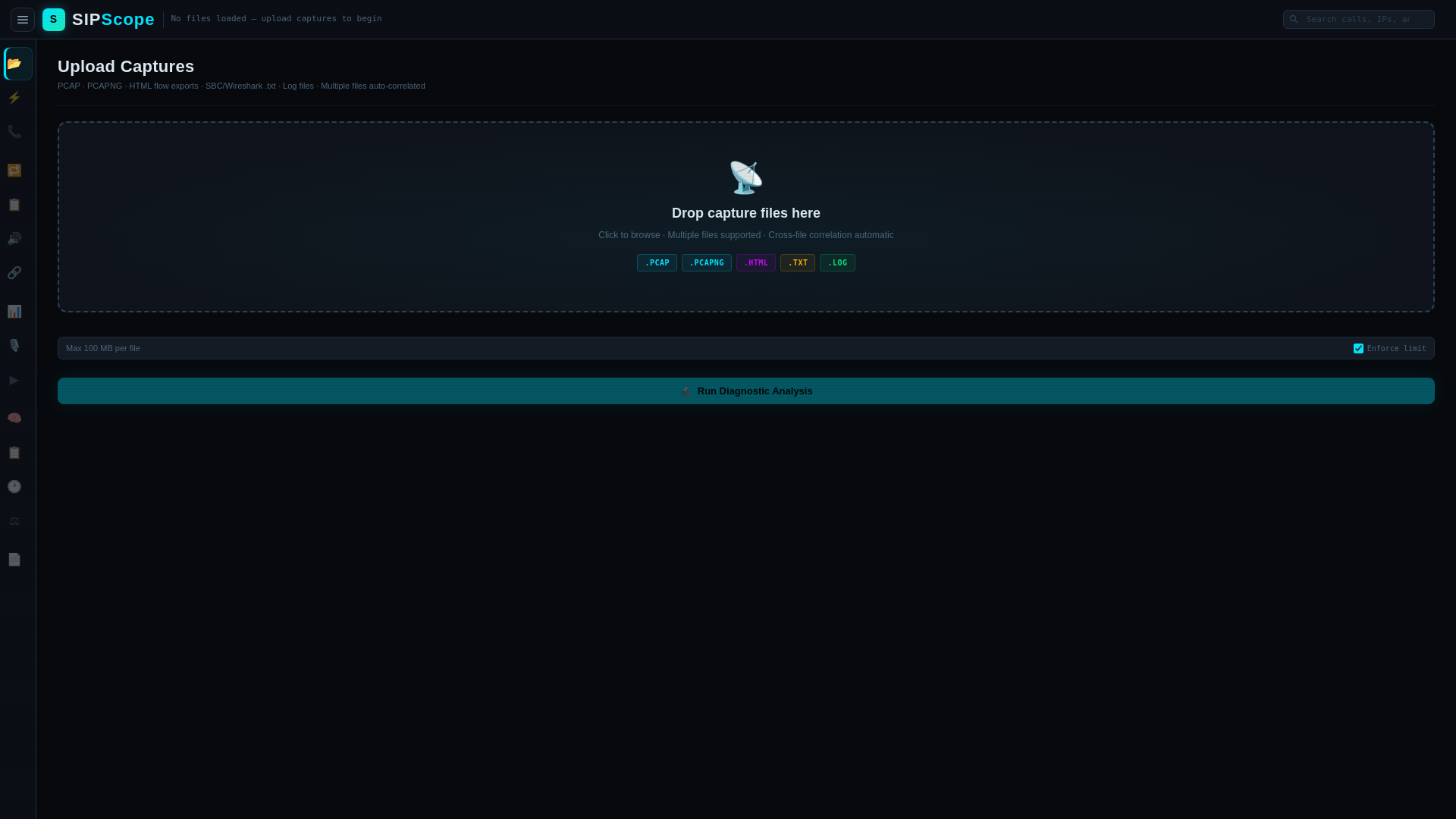Select the clipboard icon between brain and clock icons
Image resolution: width=1456 pixels, height=819 pixels.
14,453
